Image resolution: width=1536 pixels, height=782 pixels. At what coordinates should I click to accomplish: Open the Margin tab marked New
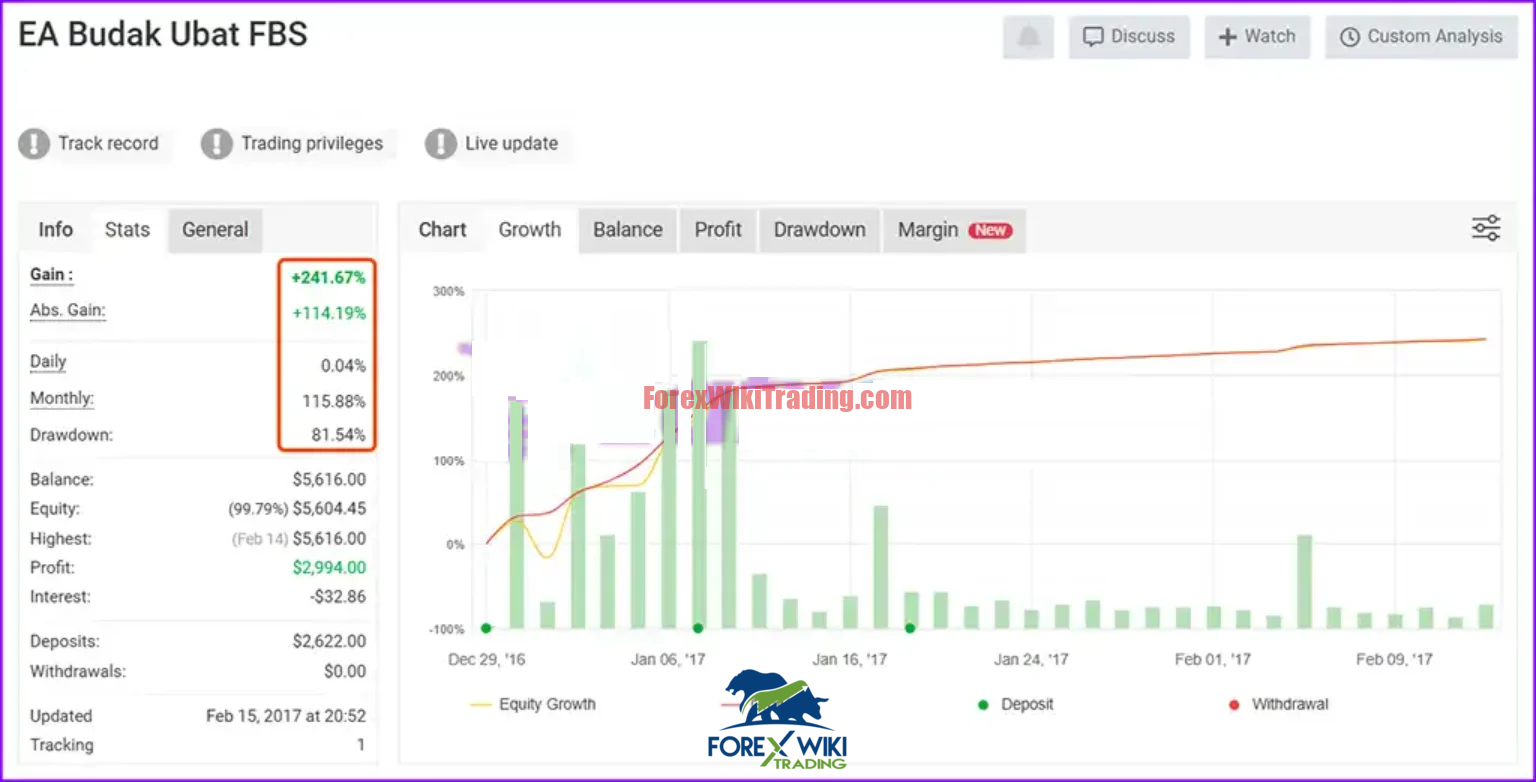click(x=954, y=230)
